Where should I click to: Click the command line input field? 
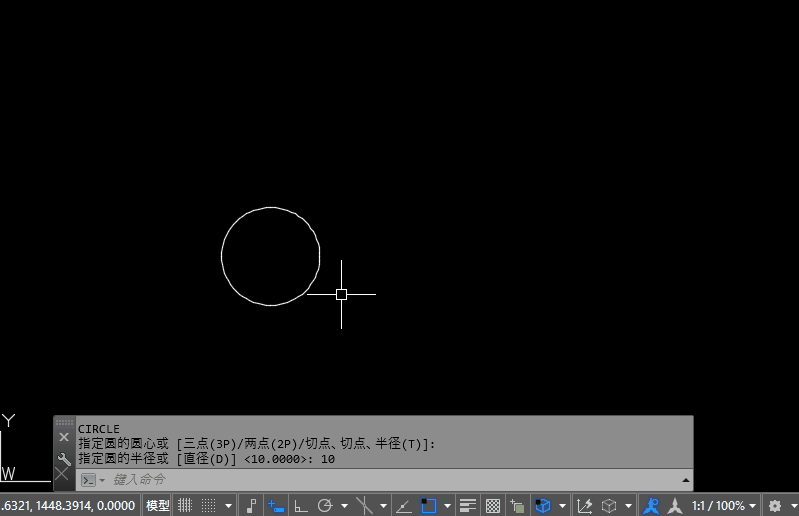[390, 480]
